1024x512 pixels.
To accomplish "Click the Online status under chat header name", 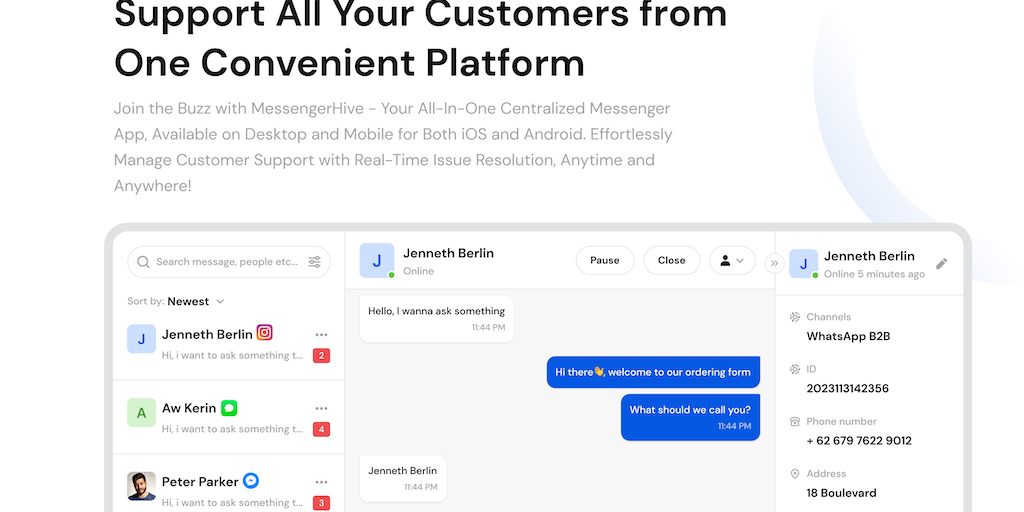I will [418, 271].
